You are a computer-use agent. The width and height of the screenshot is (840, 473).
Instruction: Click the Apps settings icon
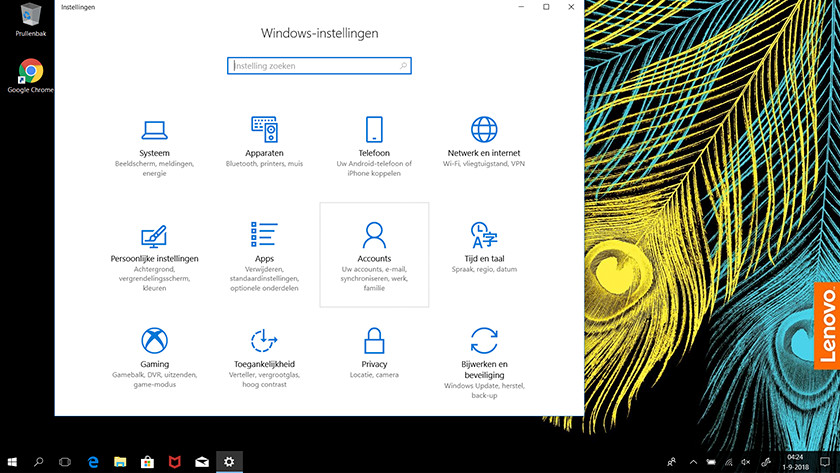264,235
